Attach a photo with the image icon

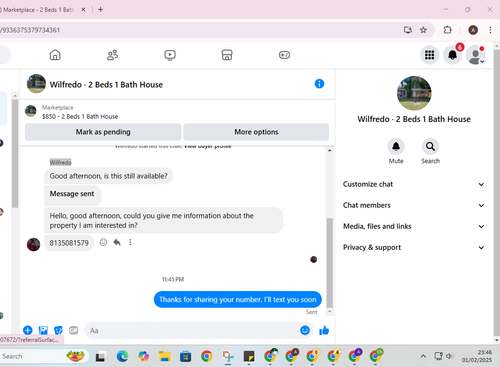[x=43, y=330]
